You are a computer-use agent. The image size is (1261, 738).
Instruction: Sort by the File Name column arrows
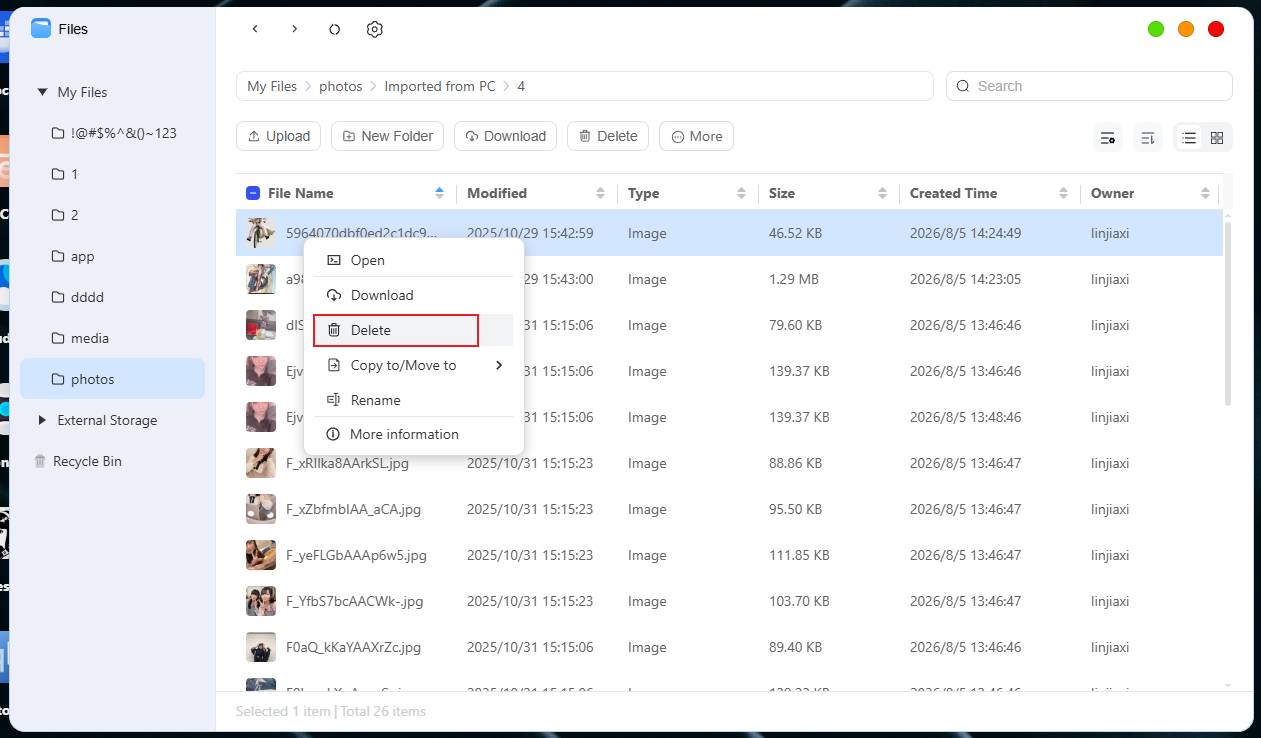[x=440, y=193]
